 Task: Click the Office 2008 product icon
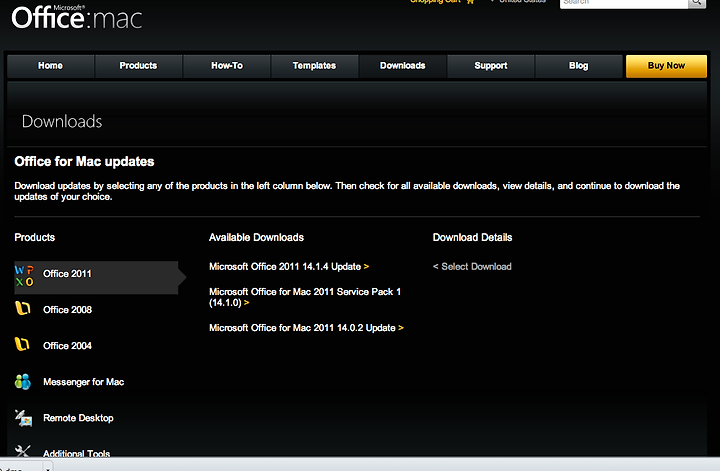(x=23, y=308)
